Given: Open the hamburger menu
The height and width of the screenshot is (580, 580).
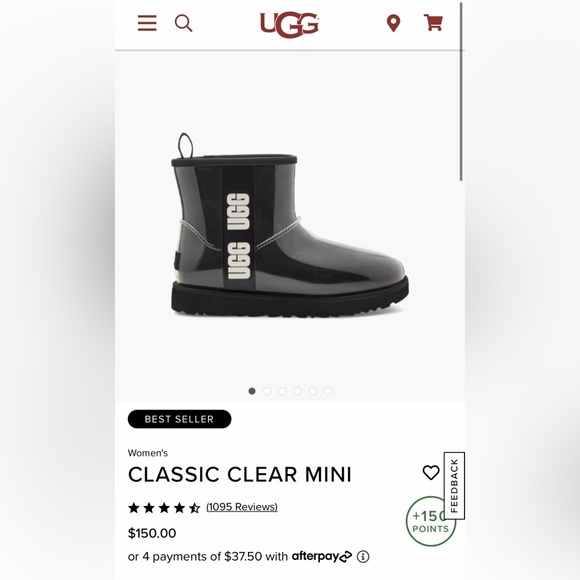Looking at the screenshot, I should [x=147, y=23].
